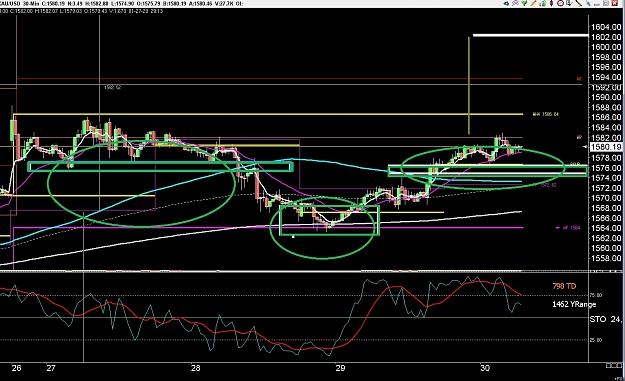The image size is (625, 381).
Task: Click date label 30 on time axis
Action: point(485,368)
